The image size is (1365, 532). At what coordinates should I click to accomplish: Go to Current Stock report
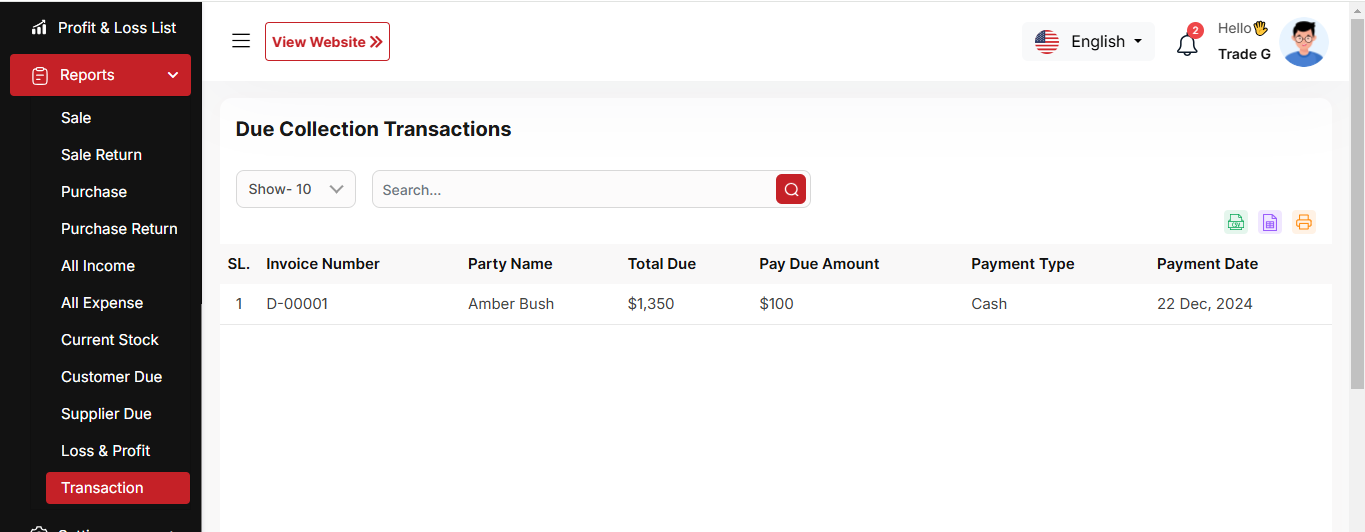coord(109,340)
